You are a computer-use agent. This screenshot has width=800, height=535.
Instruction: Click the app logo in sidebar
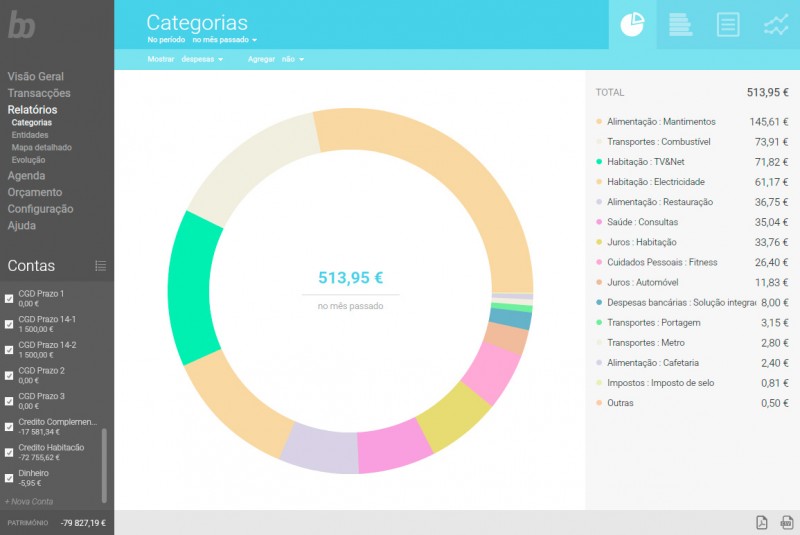tap(21, 26)
